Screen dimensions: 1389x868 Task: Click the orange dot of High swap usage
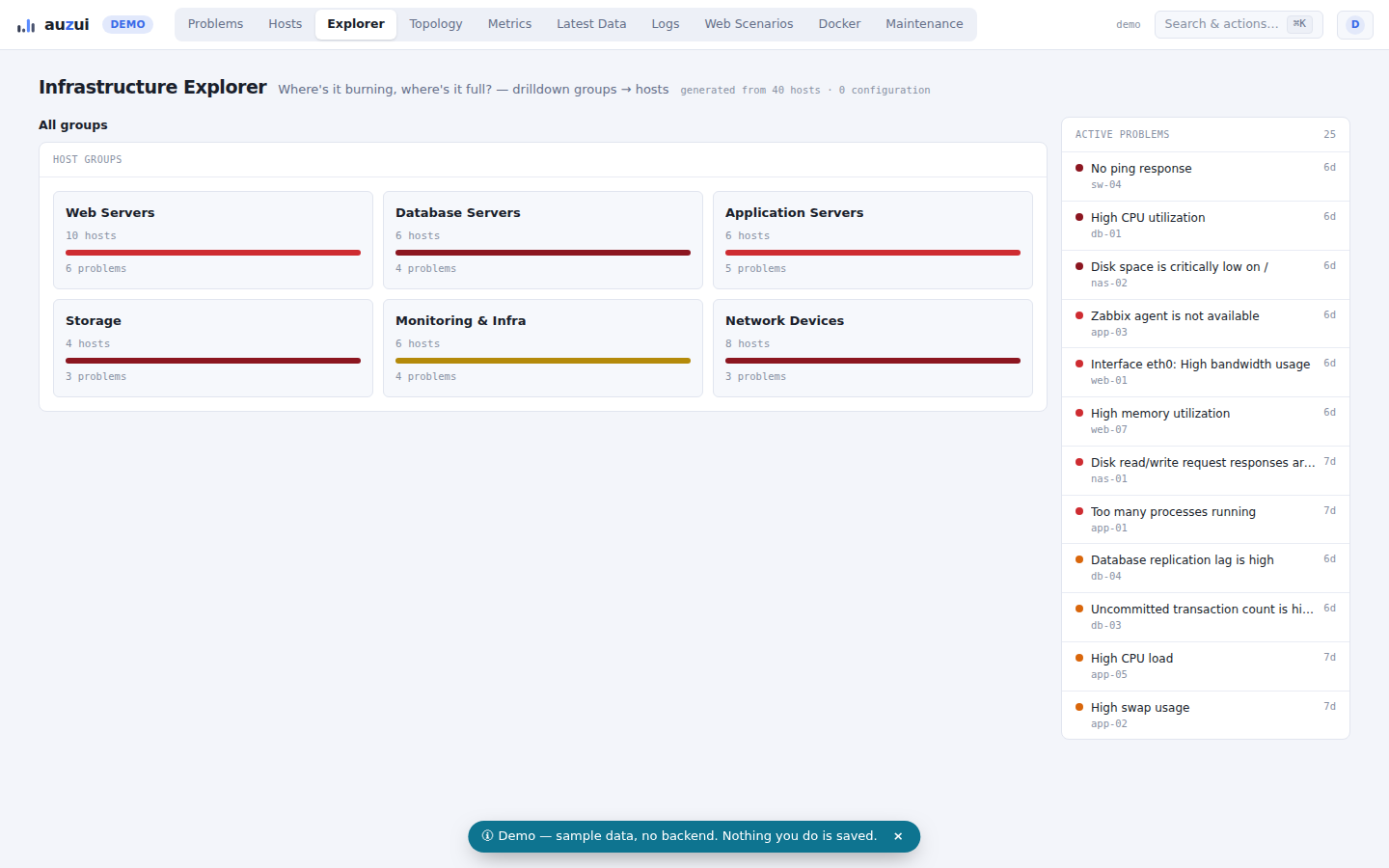tap(1079, 707)
